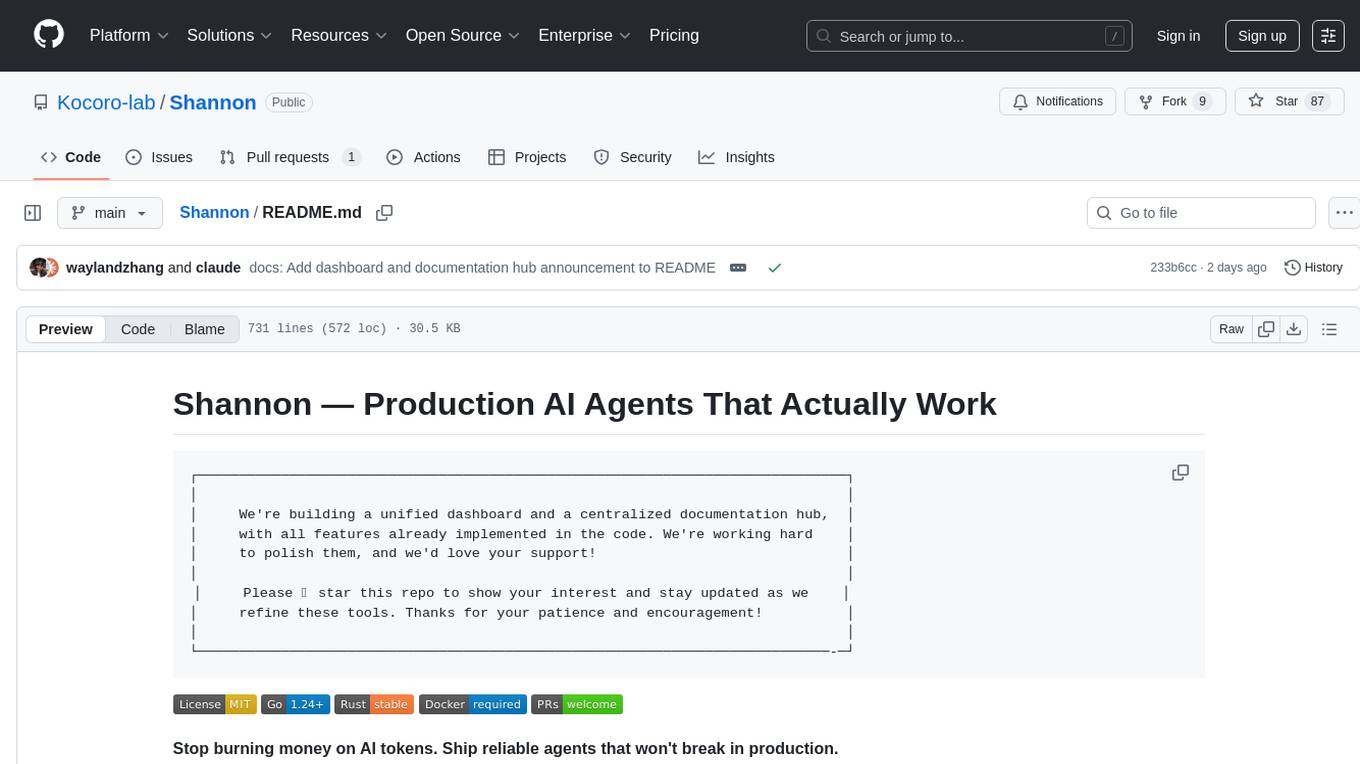Expand the commit message details ellipsis
The width and height of the screenshot is (1360, 764).
point(738,267)
